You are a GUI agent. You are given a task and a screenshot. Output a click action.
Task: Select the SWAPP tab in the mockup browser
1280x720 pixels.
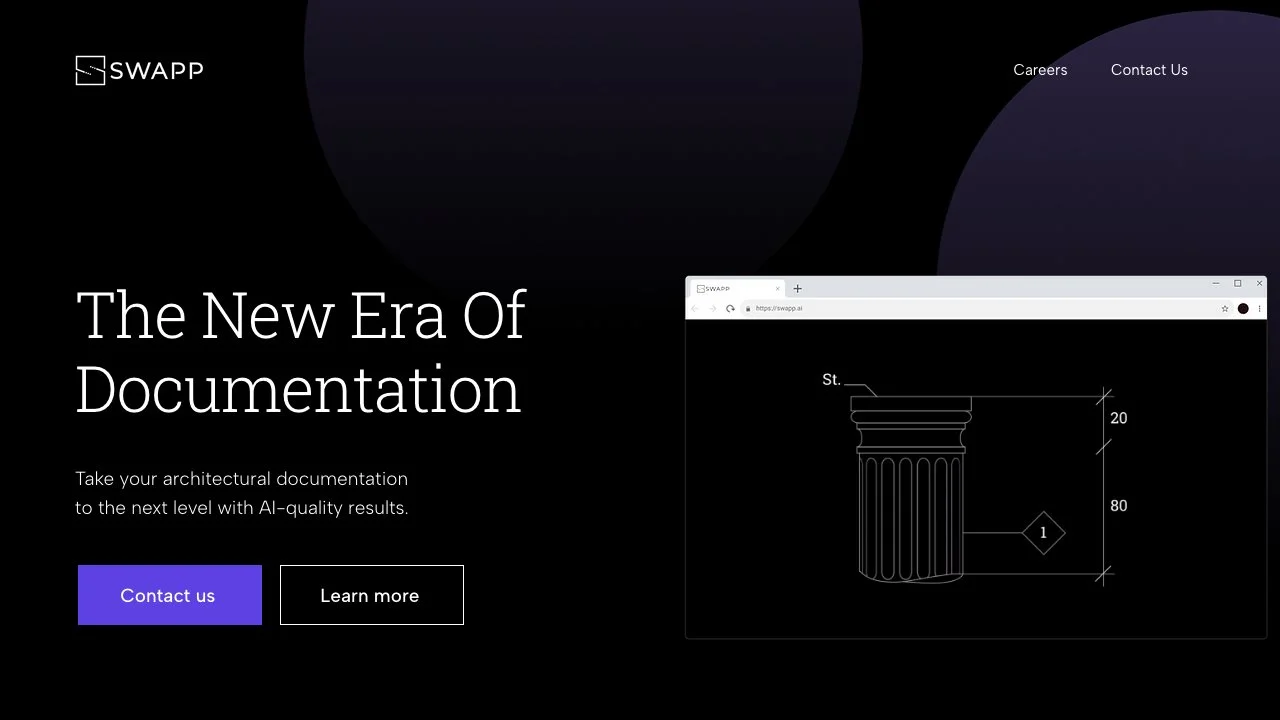click(737, 288)
